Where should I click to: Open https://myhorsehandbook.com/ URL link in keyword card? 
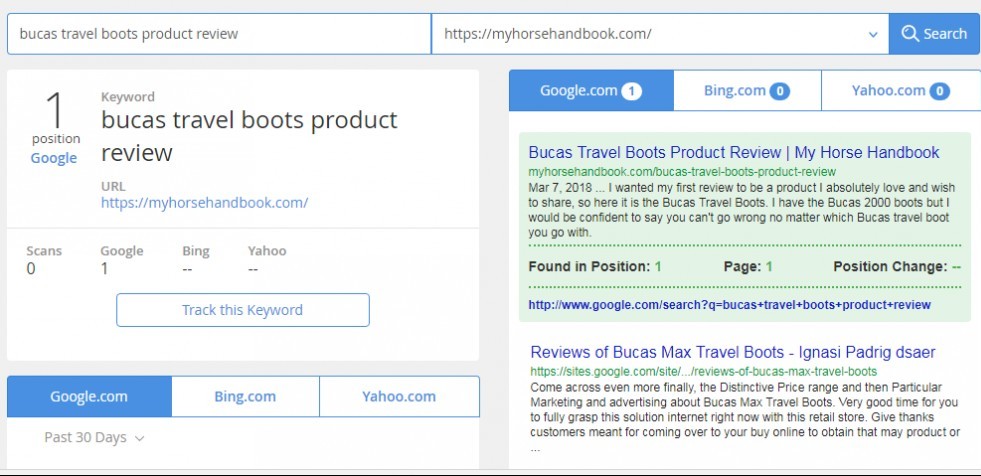[205, 203]
